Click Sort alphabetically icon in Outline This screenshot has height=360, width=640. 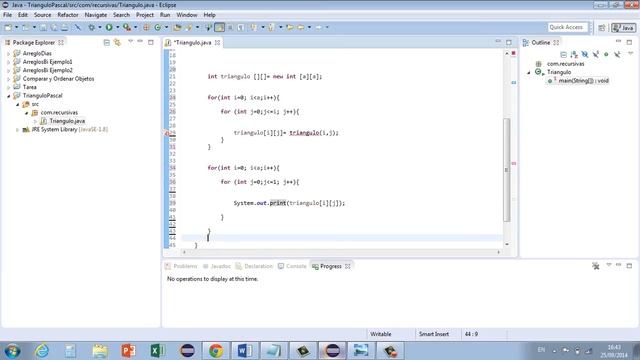click(574, 54)
